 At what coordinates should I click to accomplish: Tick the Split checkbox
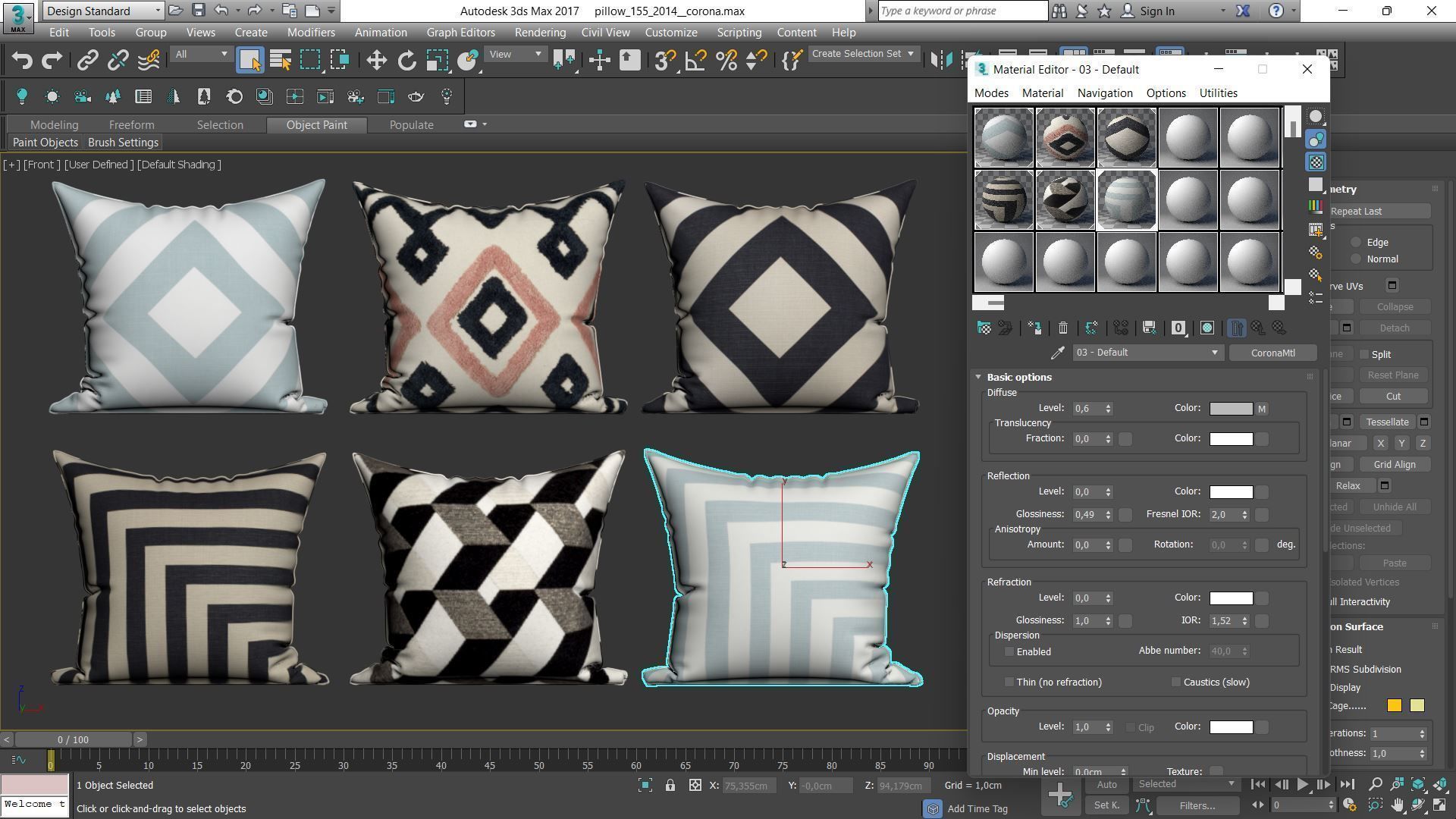tap(1363, 354)
